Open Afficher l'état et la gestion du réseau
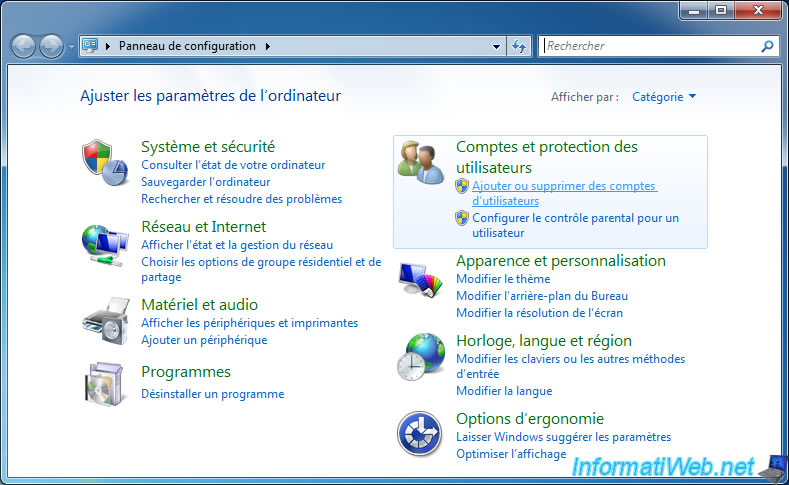 click(237, 245)
